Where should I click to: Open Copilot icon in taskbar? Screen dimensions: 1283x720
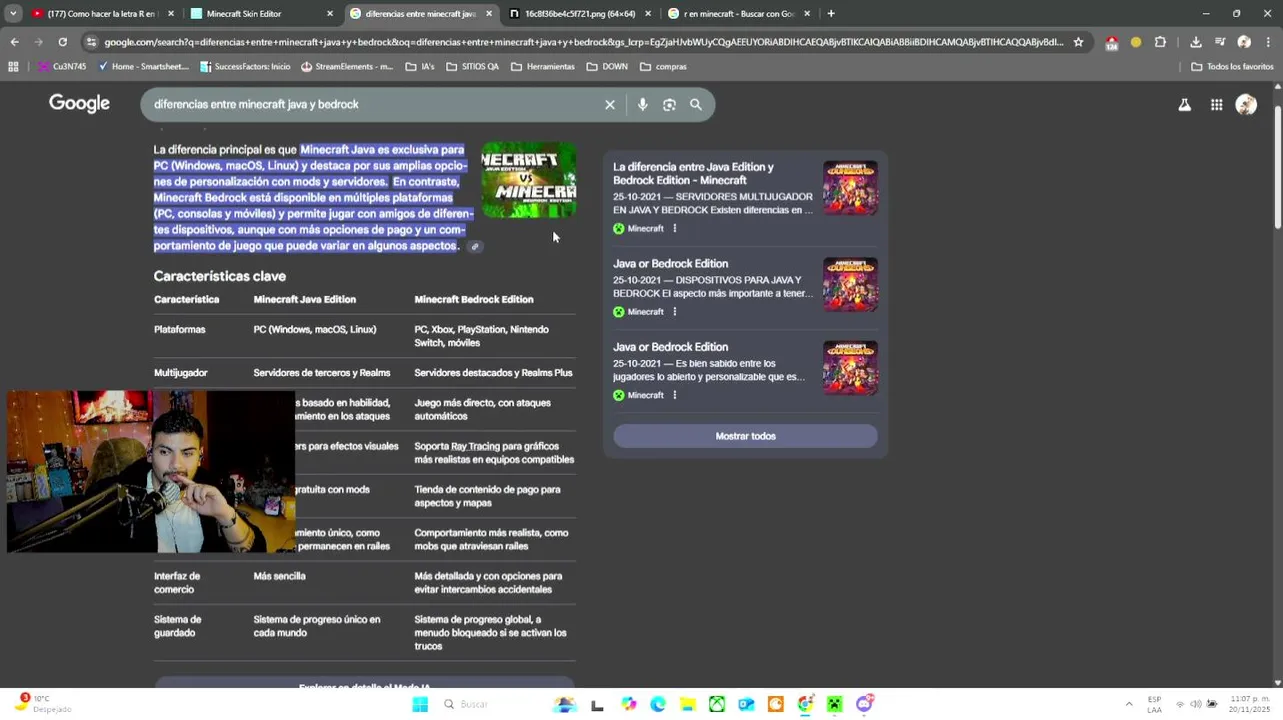point(628,704)
